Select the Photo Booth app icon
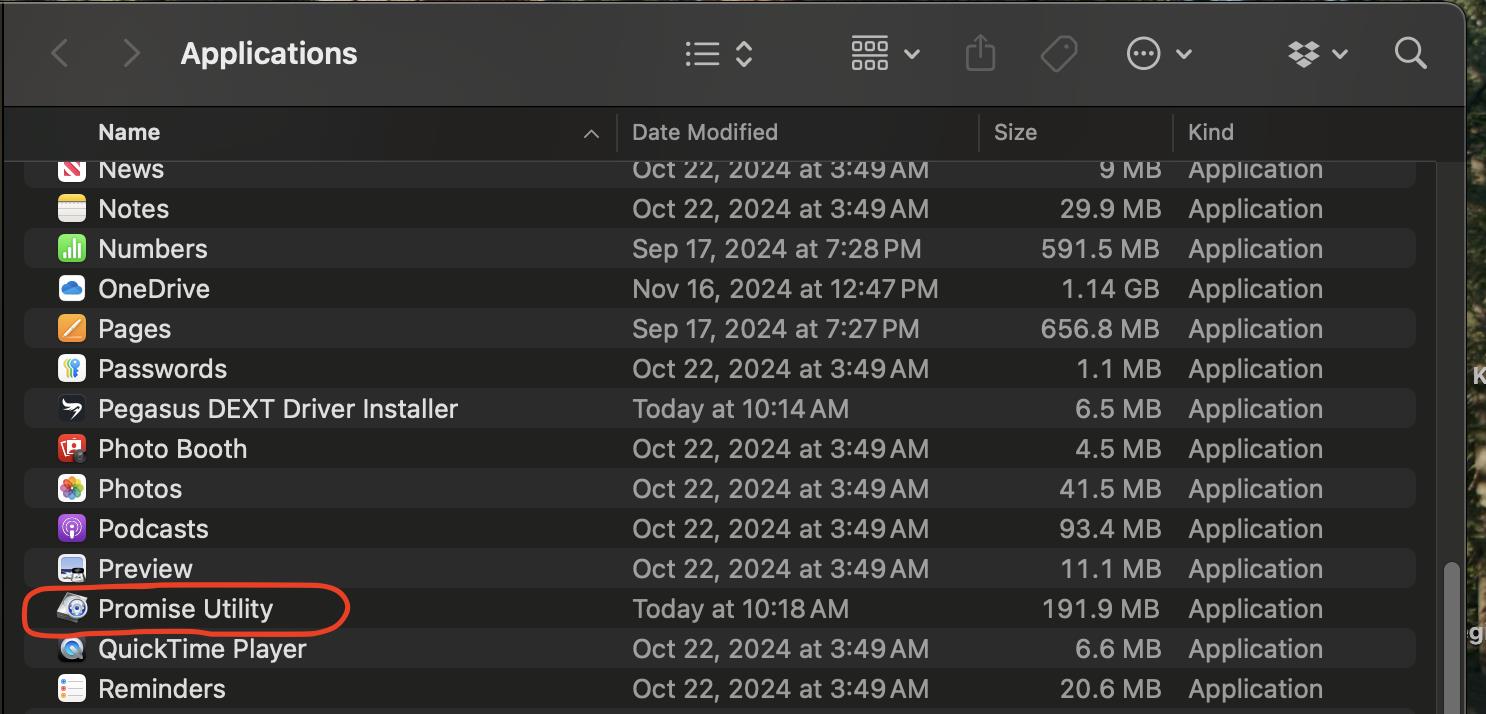1486x714 pixels. (x=72, y=449)
